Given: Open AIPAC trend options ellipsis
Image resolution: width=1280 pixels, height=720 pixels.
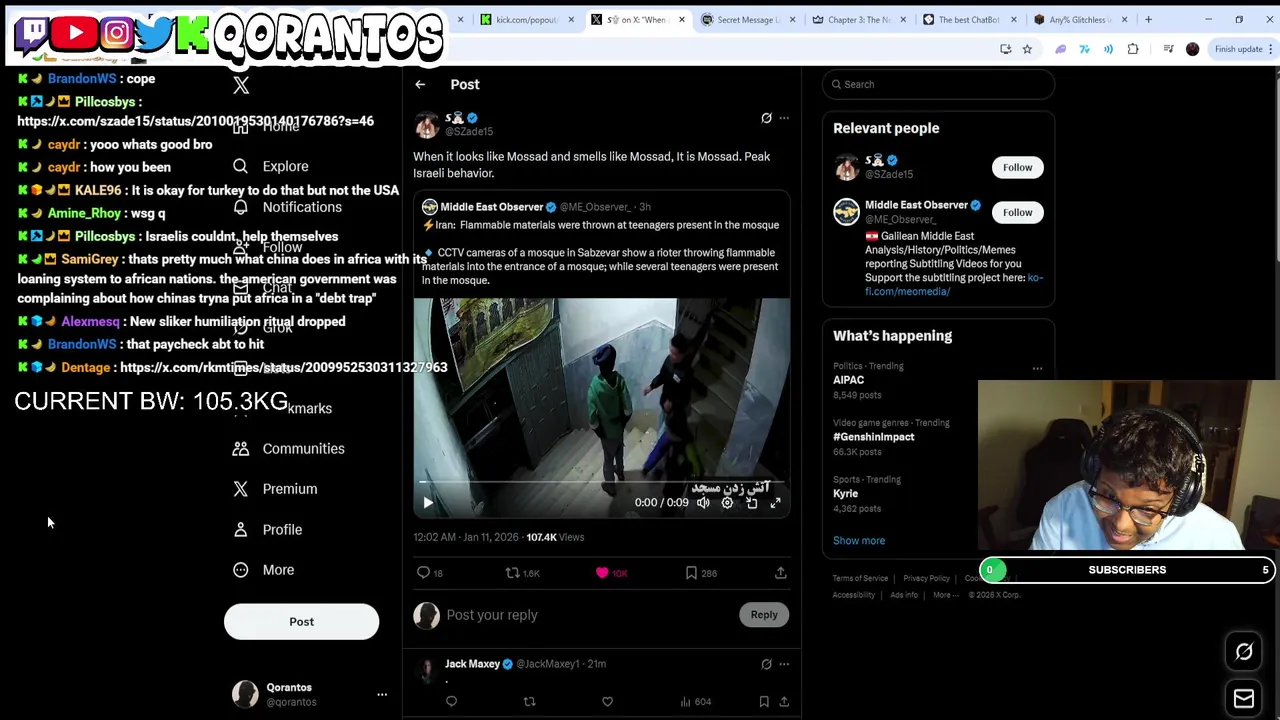Looking at the screenshot, I should [x=1037, y=368].
